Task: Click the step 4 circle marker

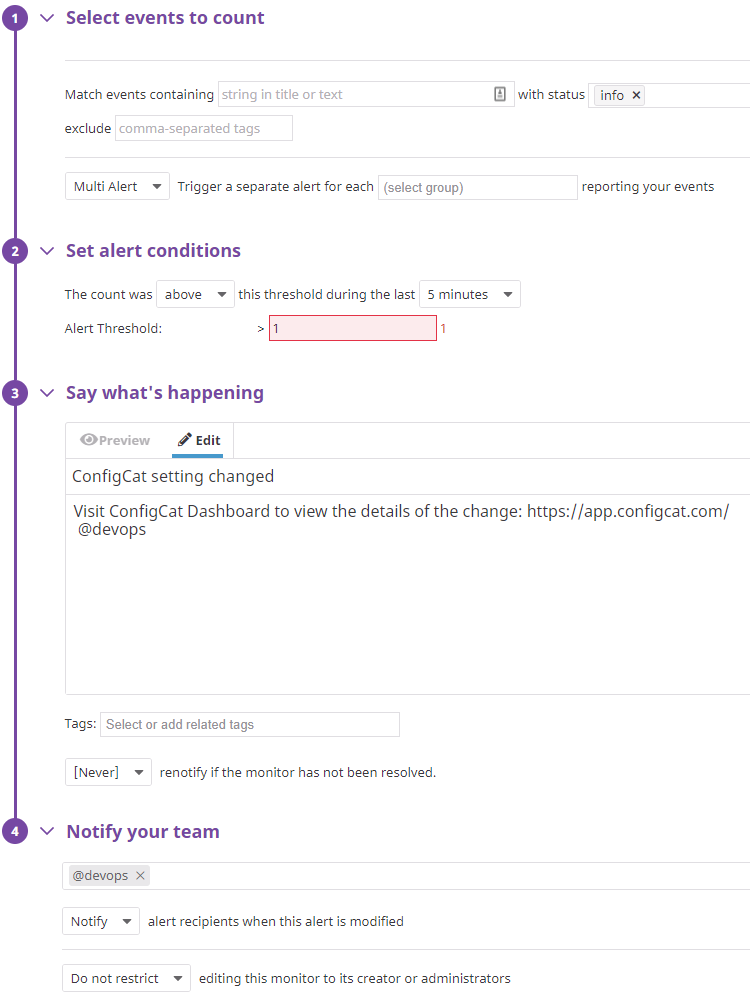Action: pyautogui.click(x=14, y=832)
